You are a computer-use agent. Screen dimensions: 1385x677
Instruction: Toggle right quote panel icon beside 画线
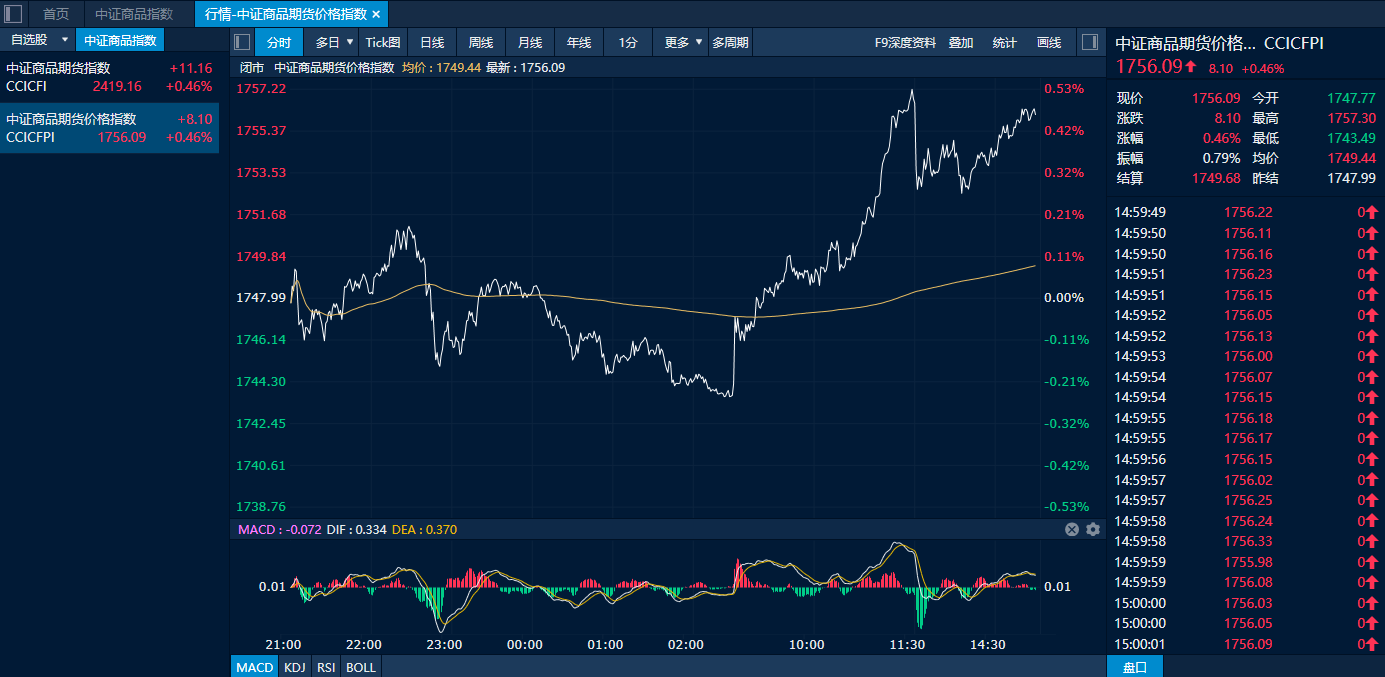[x=1090, y=42]
